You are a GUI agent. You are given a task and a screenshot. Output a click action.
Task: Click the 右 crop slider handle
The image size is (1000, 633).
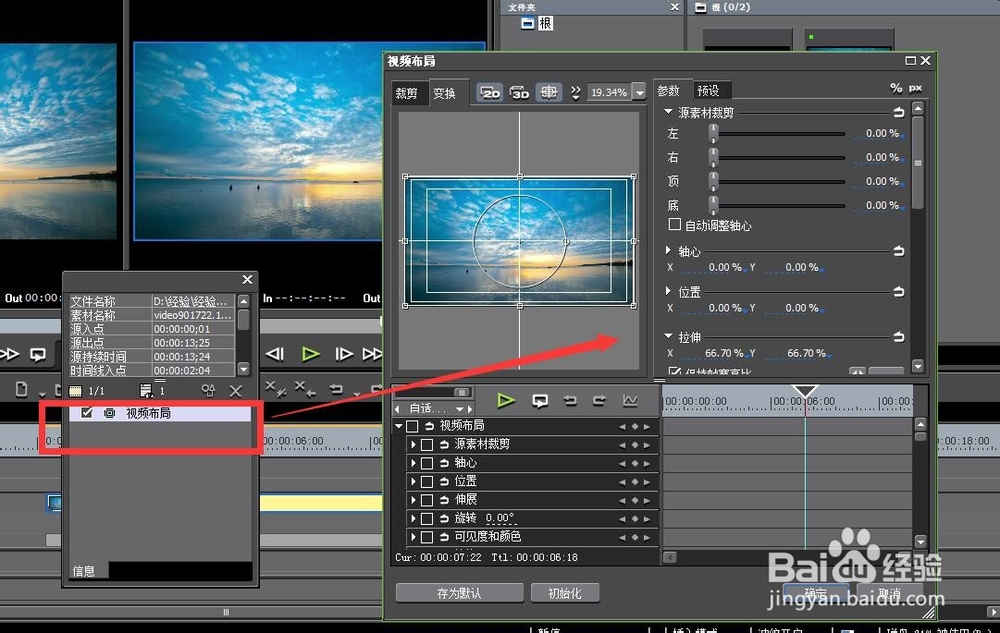[x=713, y=157]
